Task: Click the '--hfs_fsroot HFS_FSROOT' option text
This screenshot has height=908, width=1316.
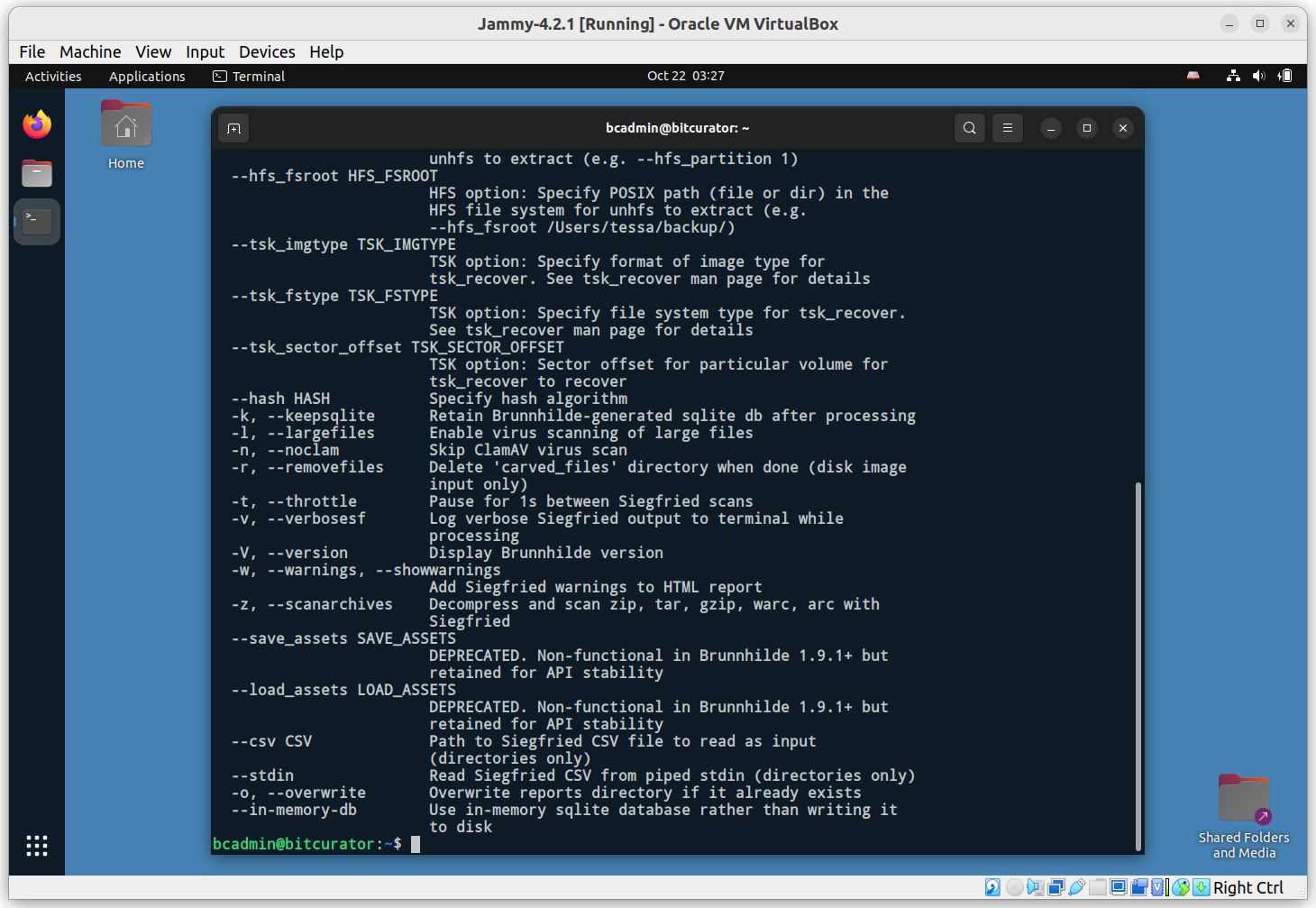Action: 334,176
